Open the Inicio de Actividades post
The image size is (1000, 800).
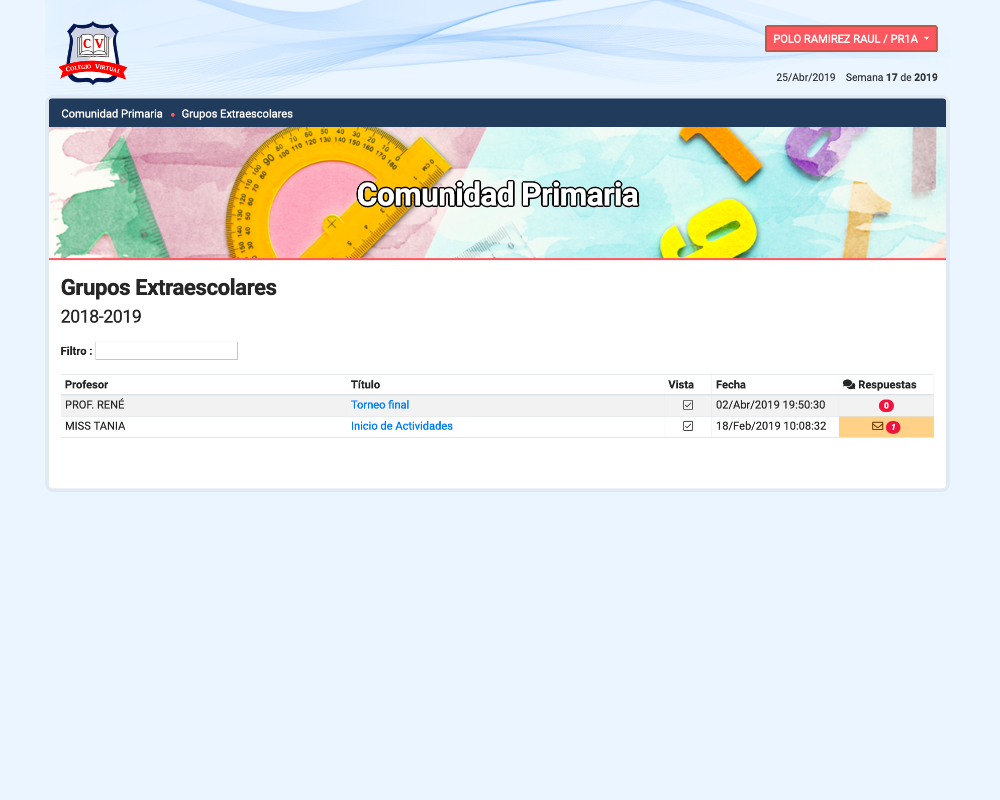click(401, 426)
